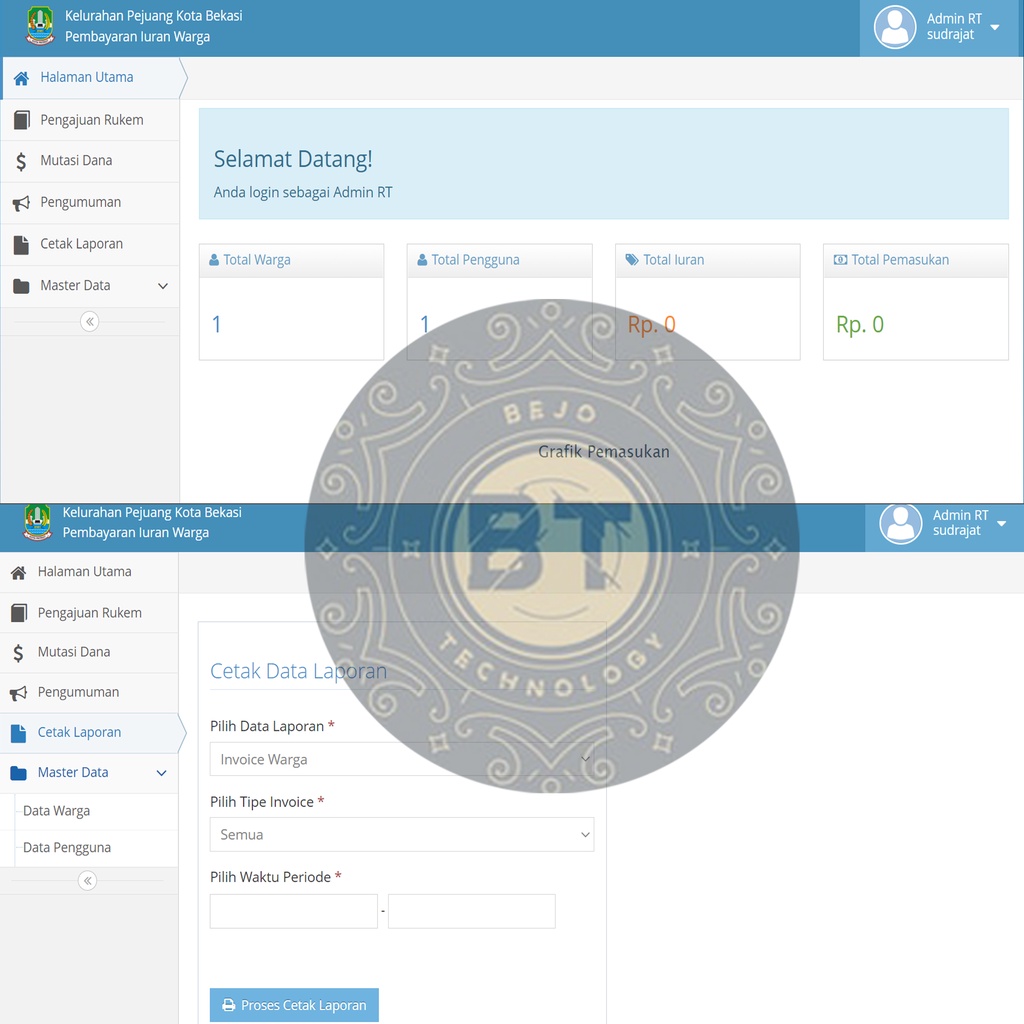1024x1024 pixels.
Task: Click the period start date field
Action: pos(294,911)
